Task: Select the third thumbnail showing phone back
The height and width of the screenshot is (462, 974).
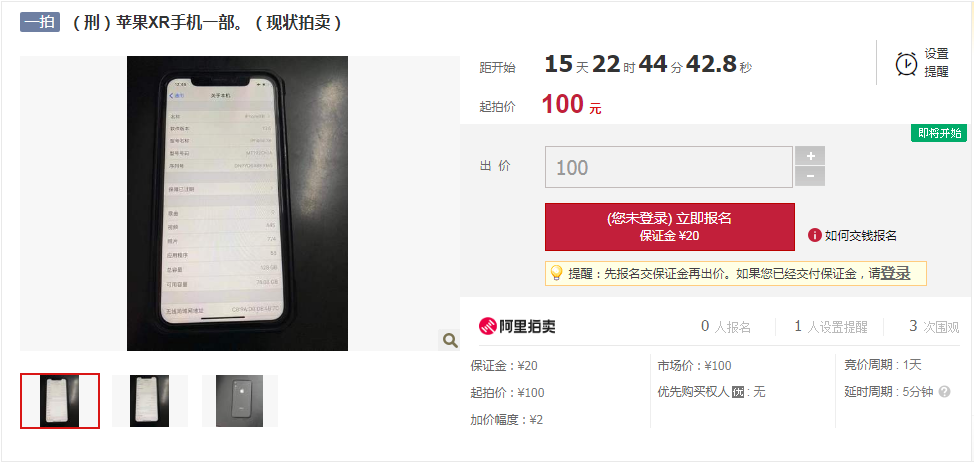Action: pyautogui.click(x=240, y=401)
